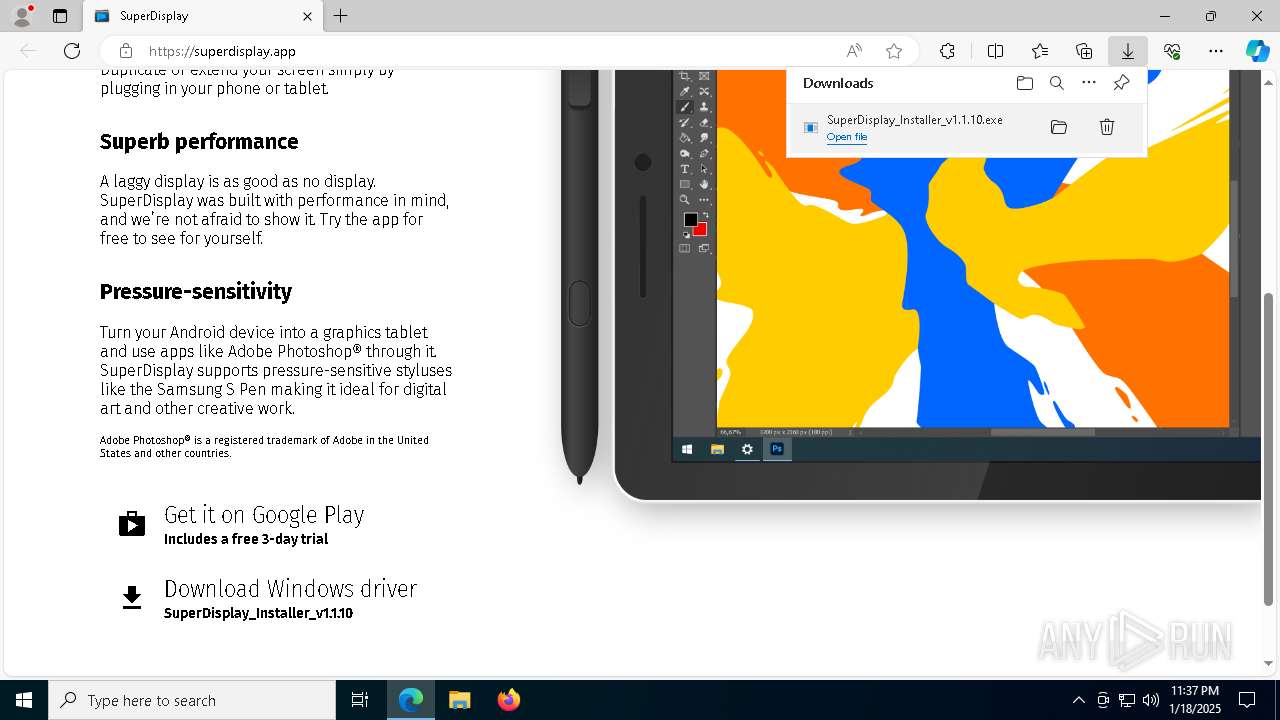Show hidden system tray icons
This screenshot has width=1280, height=720.
pyautogui.click(x=1078, y=700)
